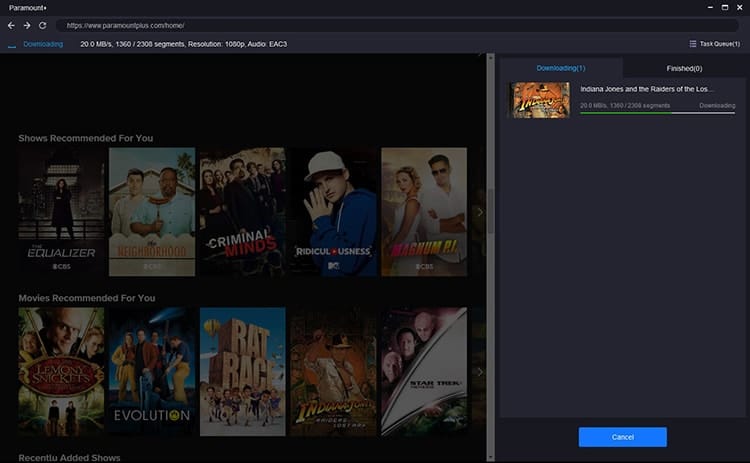
Task: Switch to the Downloading(1) tab
Action: point(561,68)
